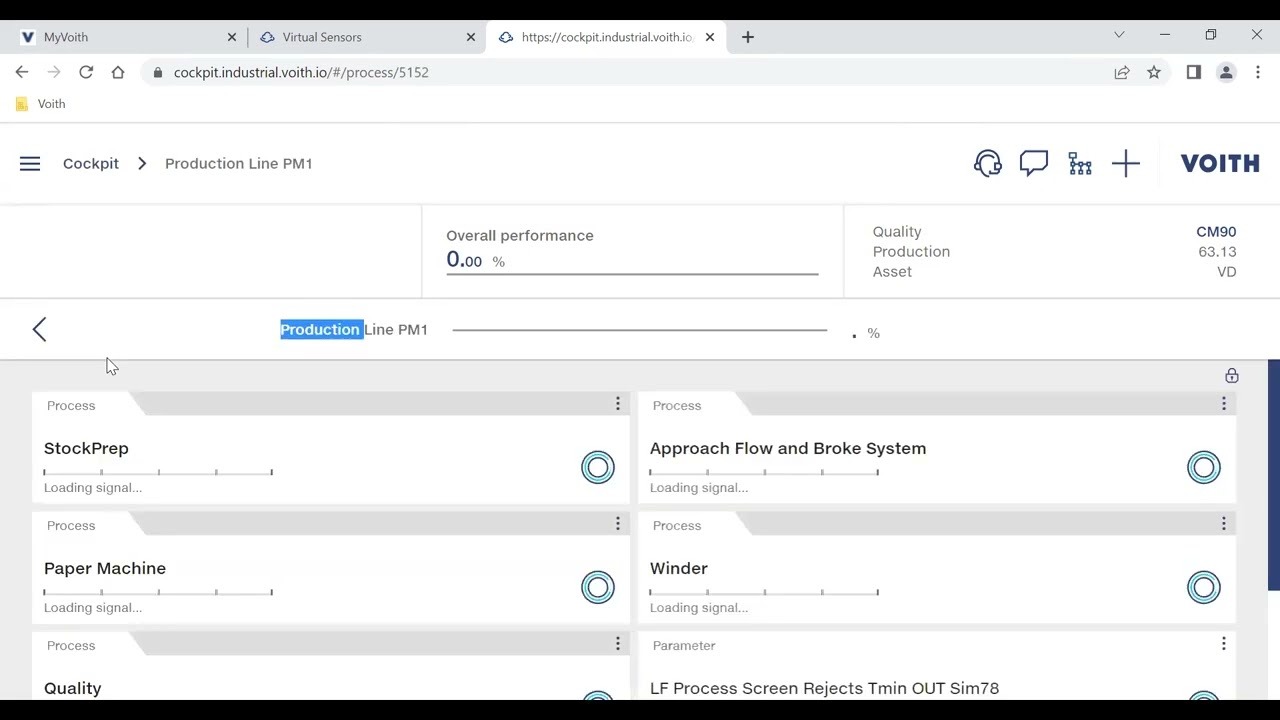The height and width of the screenshot is (720, 1280).
Task: Click the lock icon above the cards
Action: click(x=1232, y=375)
